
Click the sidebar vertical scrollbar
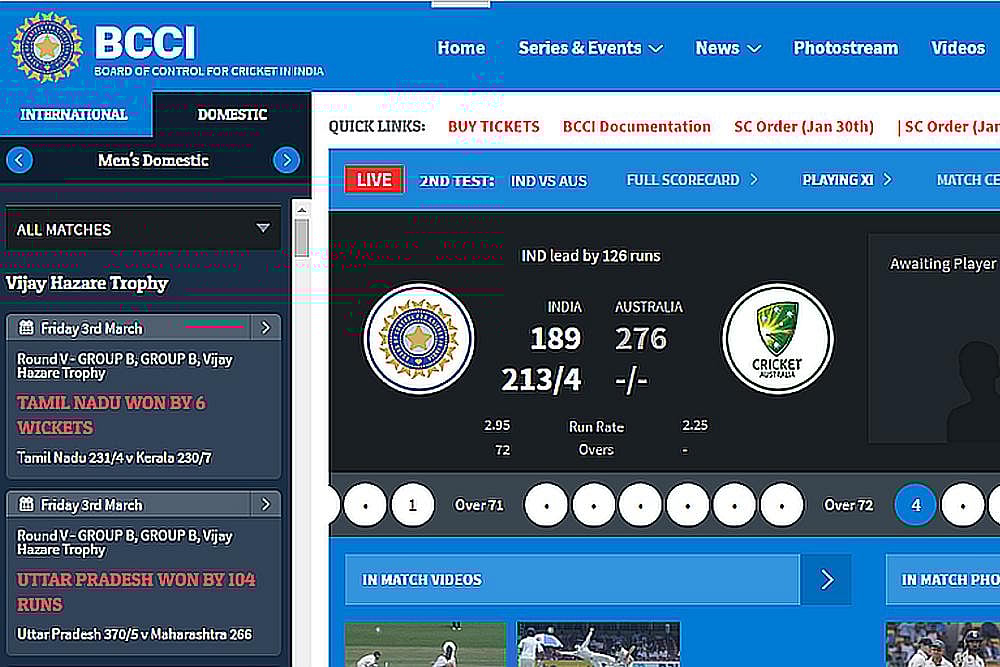pyautogui.click(x=301, y=238)
